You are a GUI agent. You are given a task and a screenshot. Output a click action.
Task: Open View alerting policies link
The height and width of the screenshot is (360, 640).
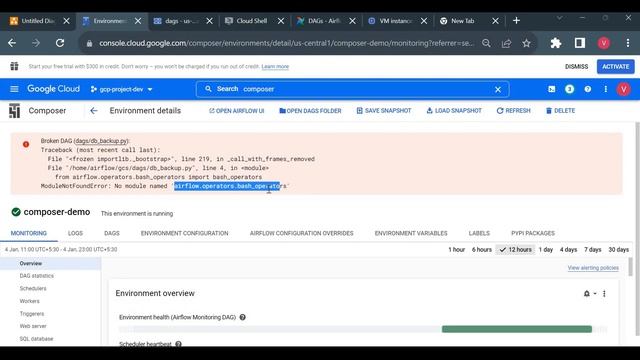point(593,268)
